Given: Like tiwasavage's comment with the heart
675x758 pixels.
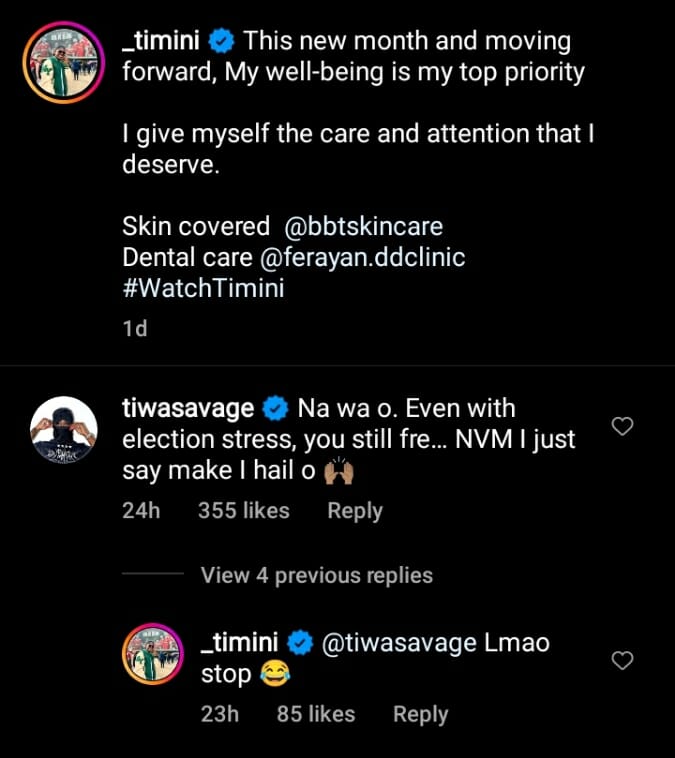Looking at the screenshot, I should point(622,427).
